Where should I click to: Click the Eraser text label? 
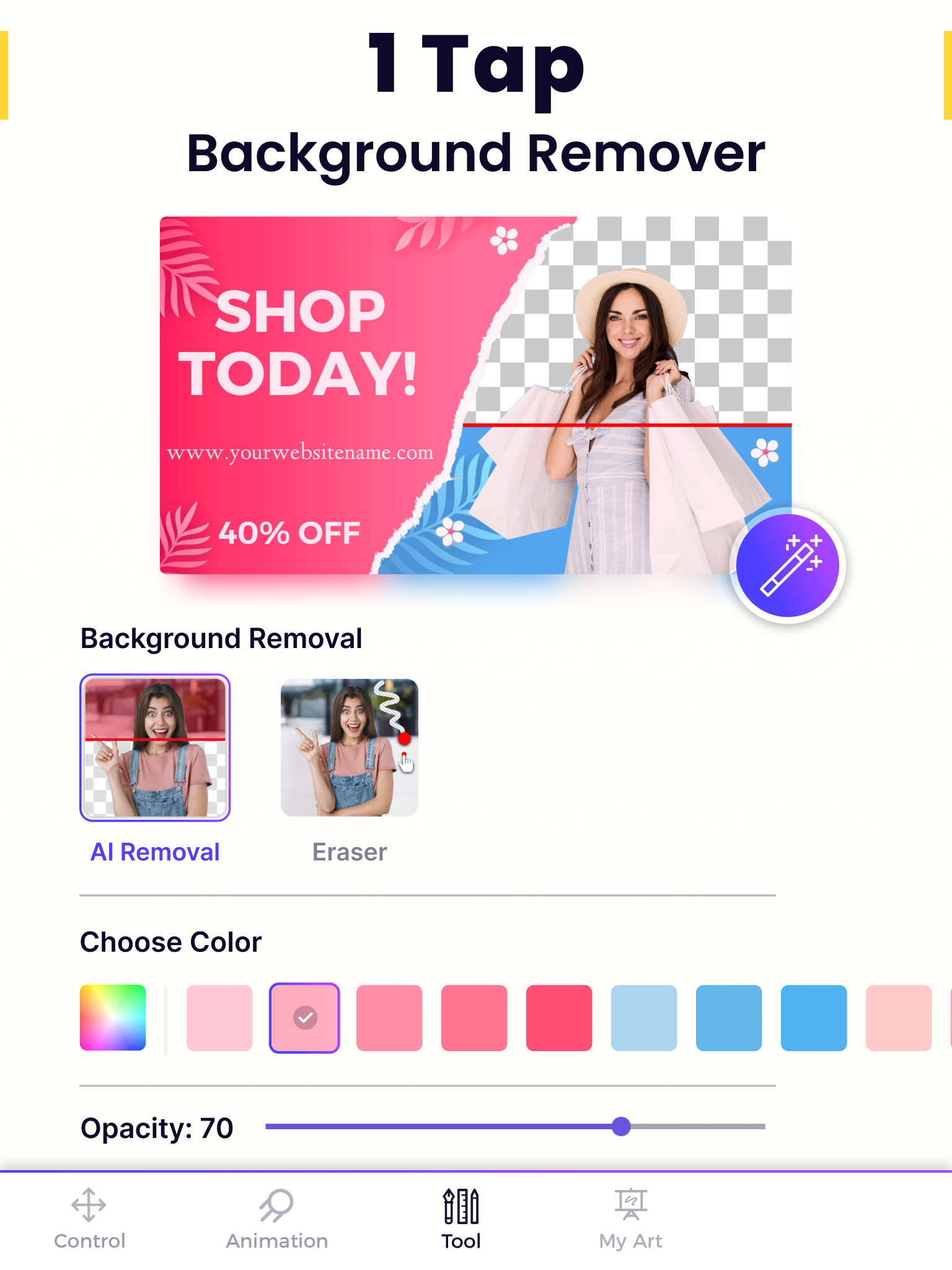pos(350,852)
